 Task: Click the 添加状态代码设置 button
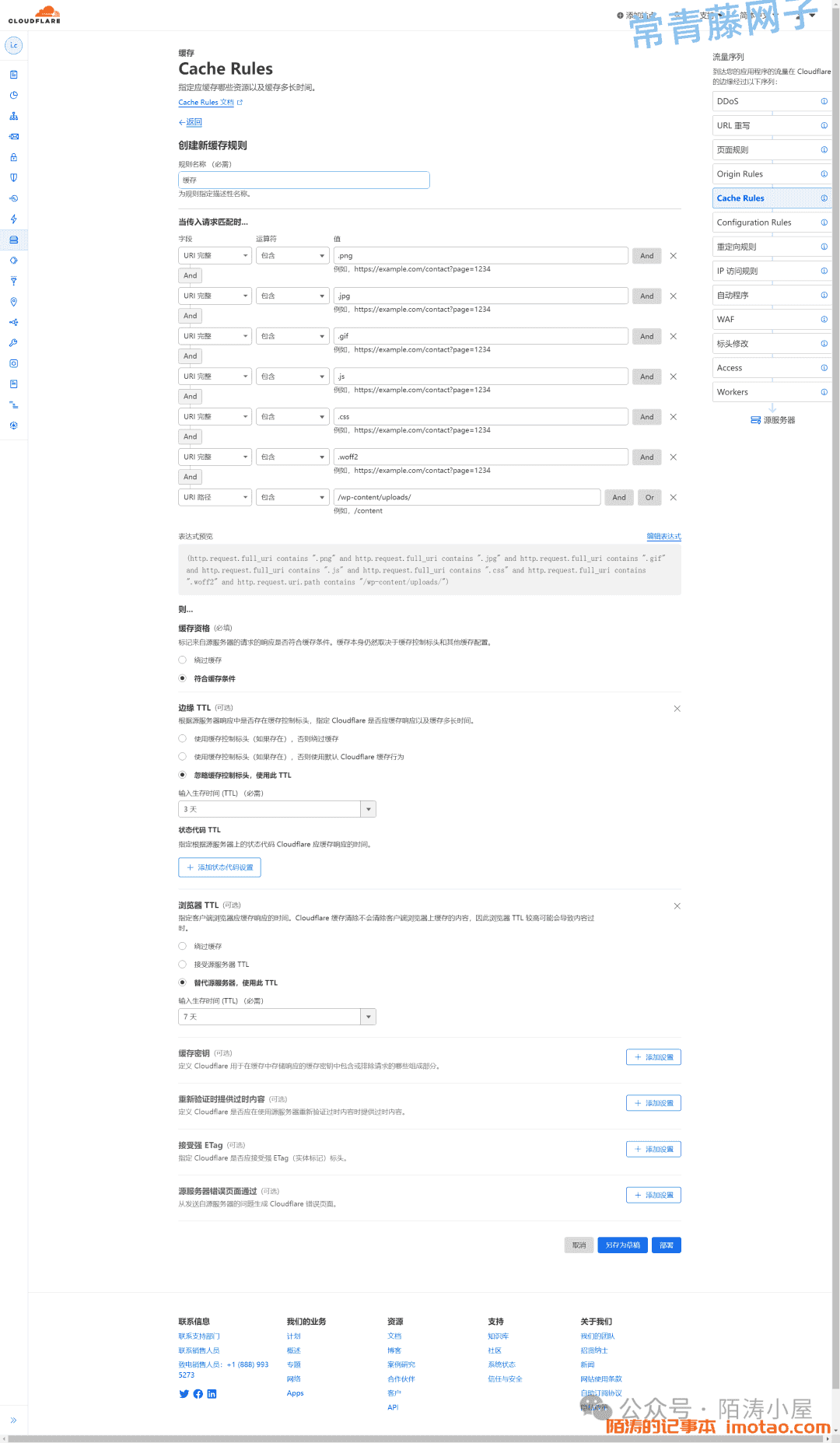tap(219, 868)
